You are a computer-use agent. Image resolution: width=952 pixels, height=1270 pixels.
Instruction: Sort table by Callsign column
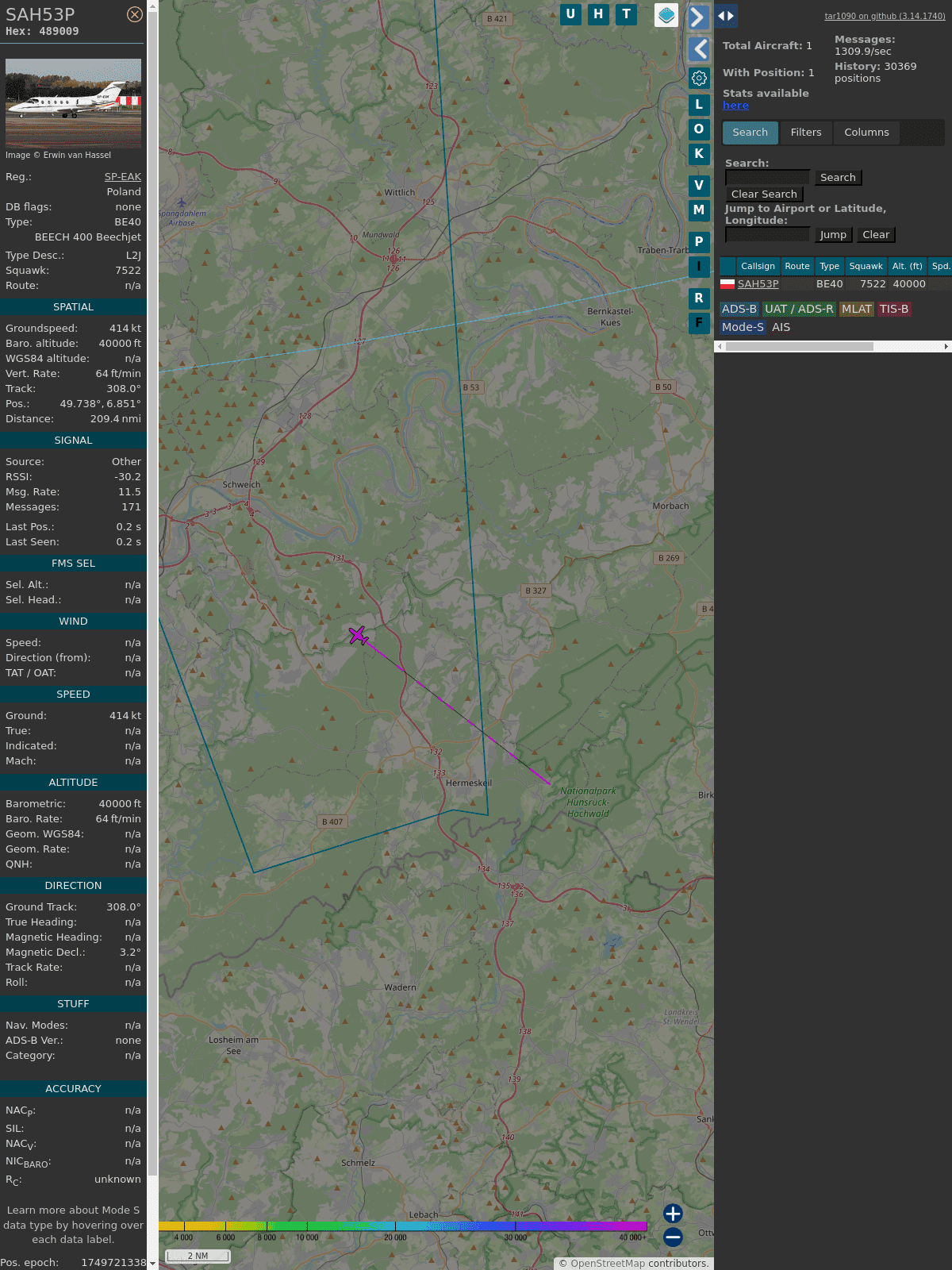click(758, 267)
